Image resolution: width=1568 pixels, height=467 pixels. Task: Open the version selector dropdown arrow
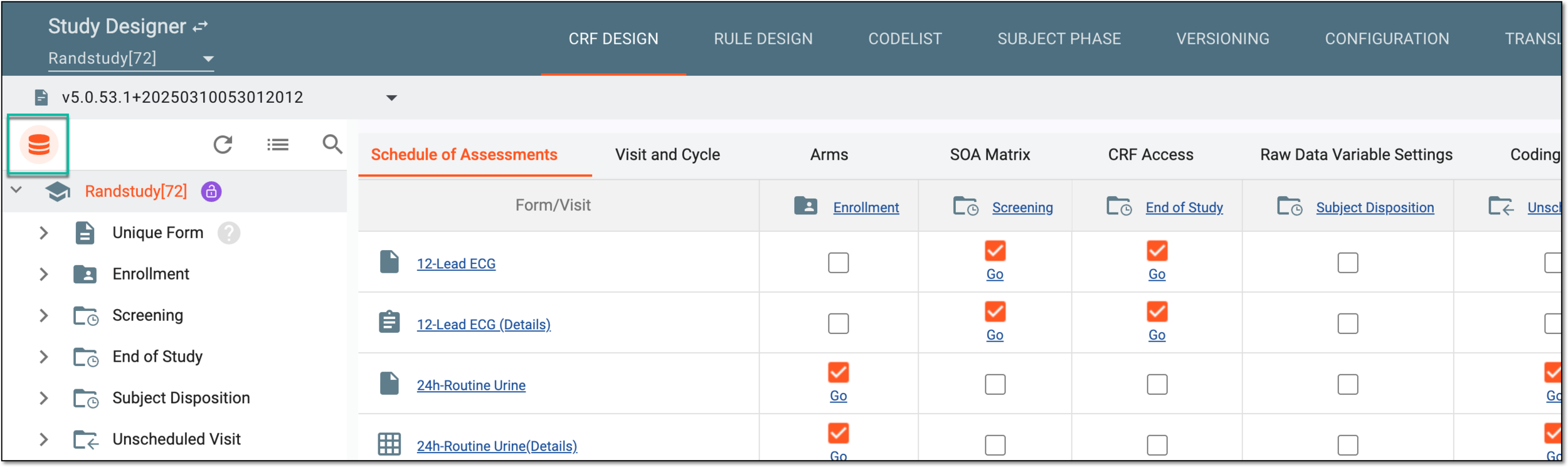[391, 98]
